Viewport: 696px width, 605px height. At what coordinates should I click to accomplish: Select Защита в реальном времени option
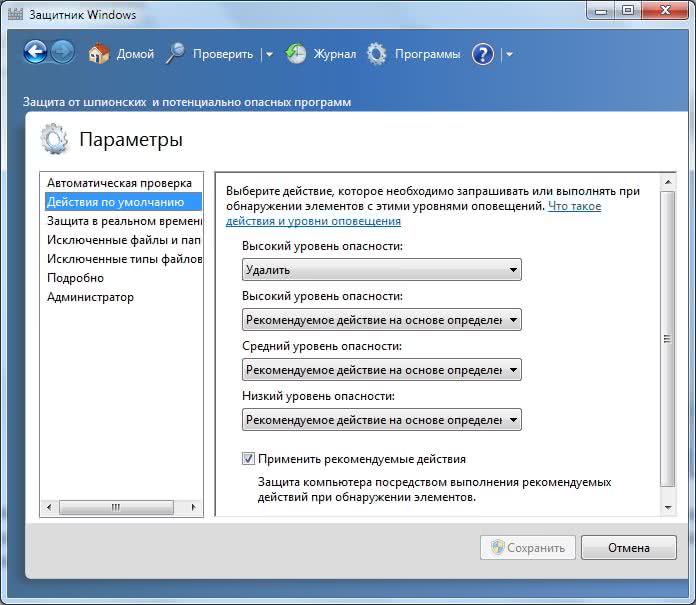click(123, 221)
